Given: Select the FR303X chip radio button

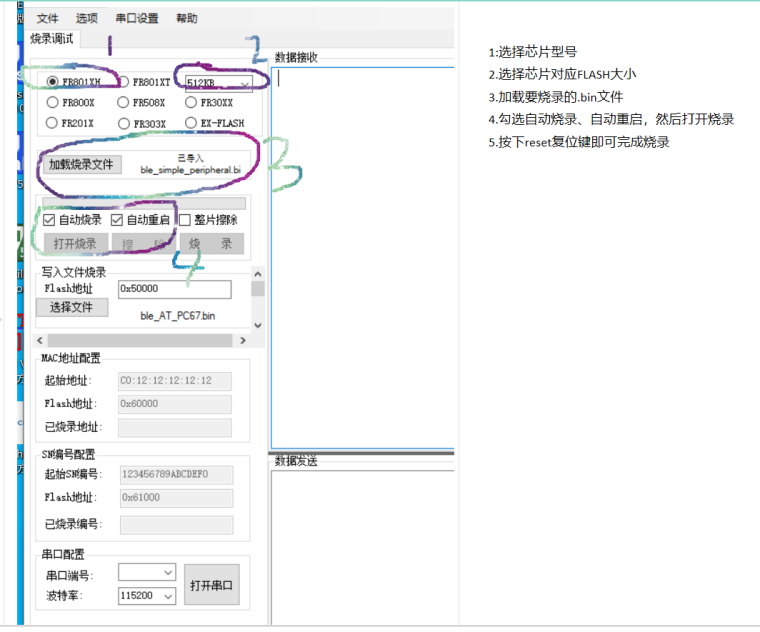Looking at the screenshot, I should (x=124, y=124).
